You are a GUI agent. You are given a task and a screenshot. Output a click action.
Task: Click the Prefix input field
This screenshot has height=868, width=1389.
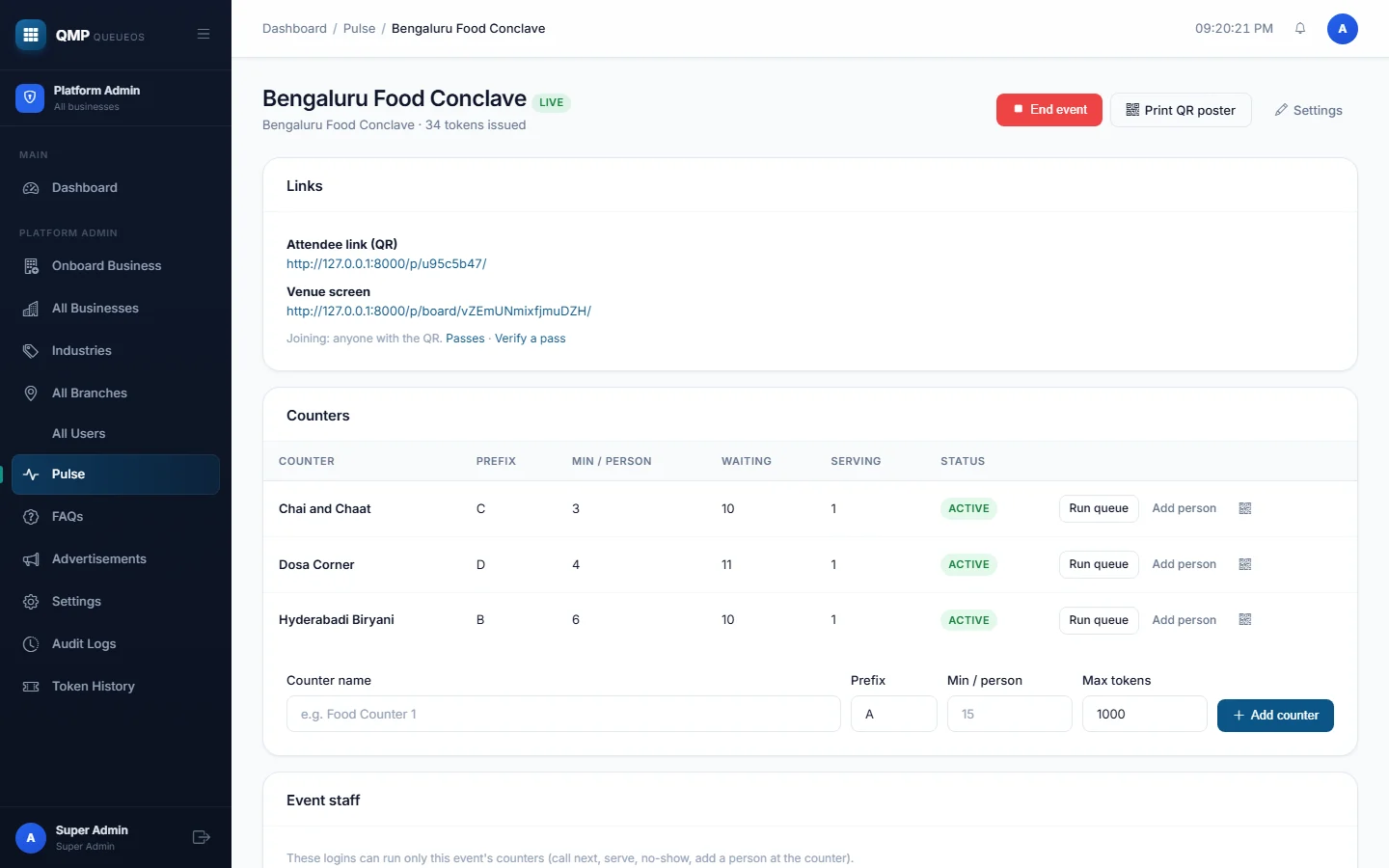click(894, 714)
